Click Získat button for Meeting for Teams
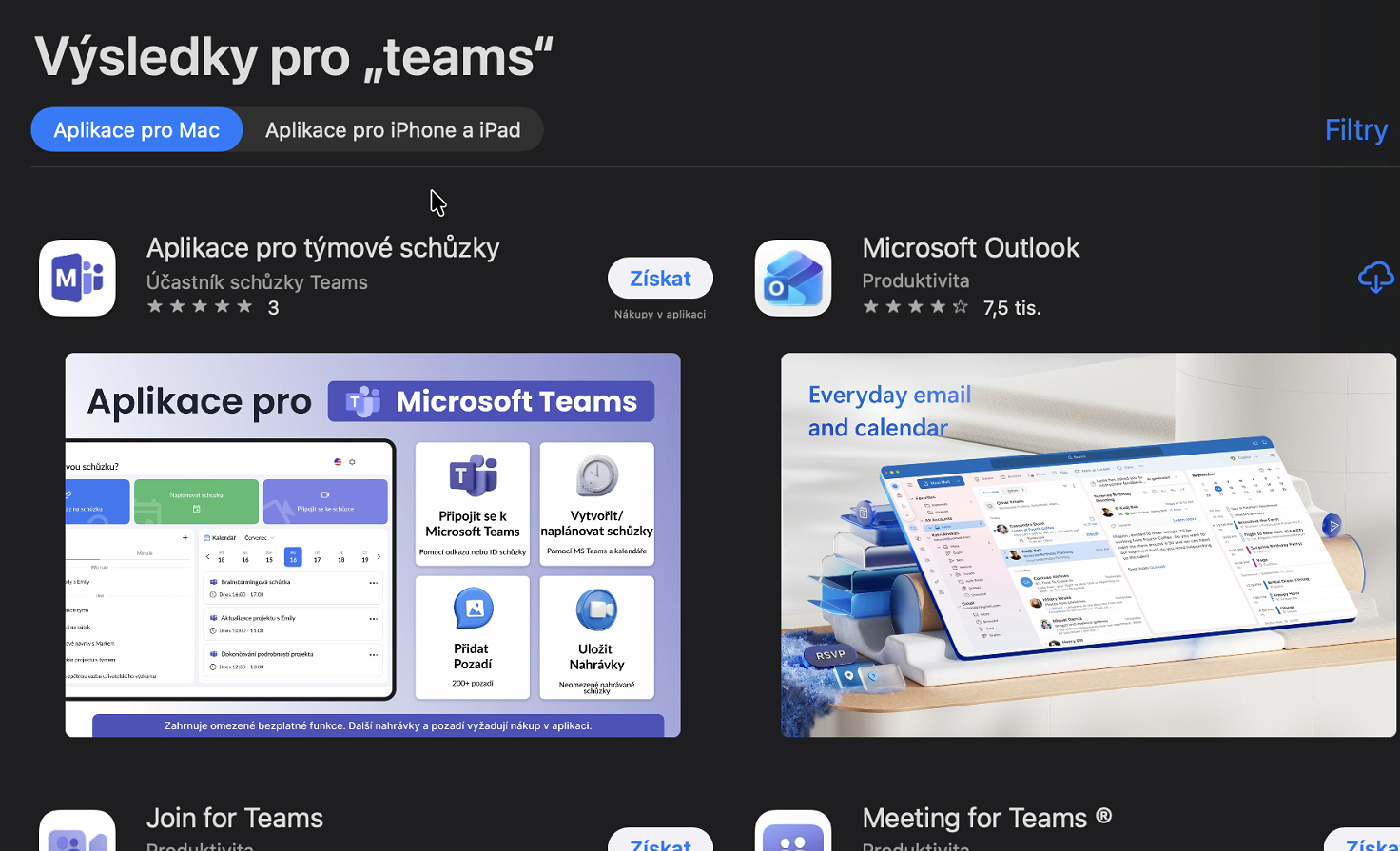The width and height of the screenshot is (1400, 851). pos(1362,841)
